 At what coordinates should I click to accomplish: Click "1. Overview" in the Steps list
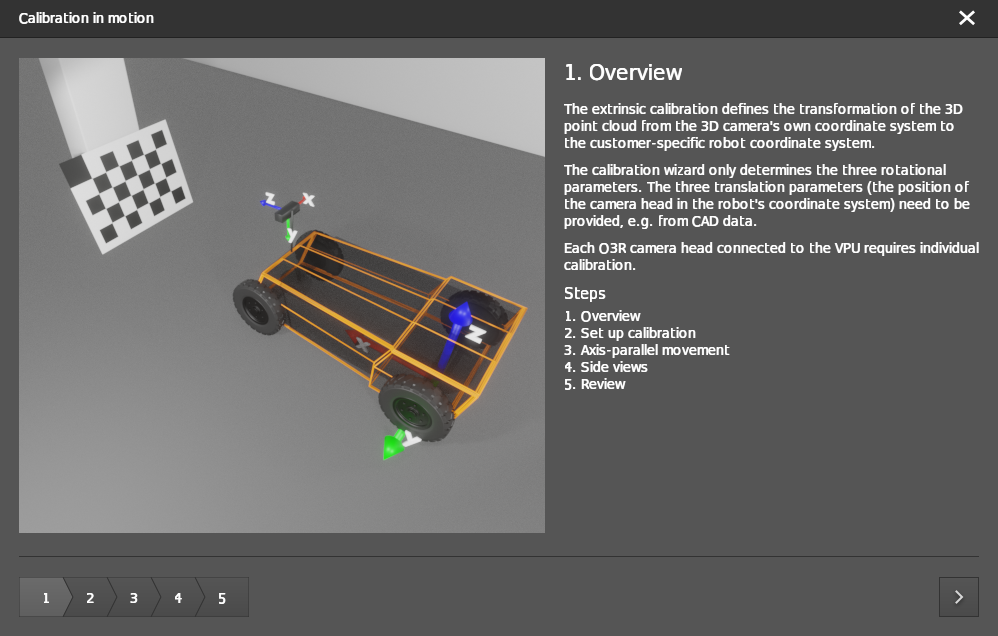(x=602, y=316)
